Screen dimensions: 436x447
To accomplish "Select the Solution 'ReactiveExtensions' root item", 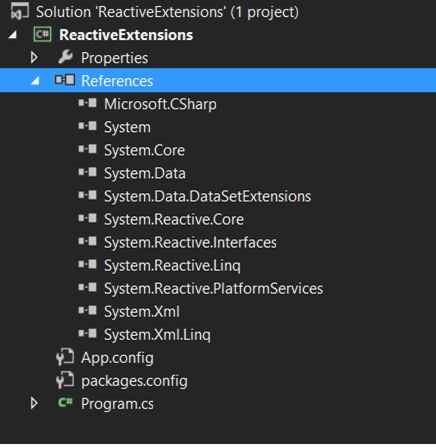I will point(167,12).
